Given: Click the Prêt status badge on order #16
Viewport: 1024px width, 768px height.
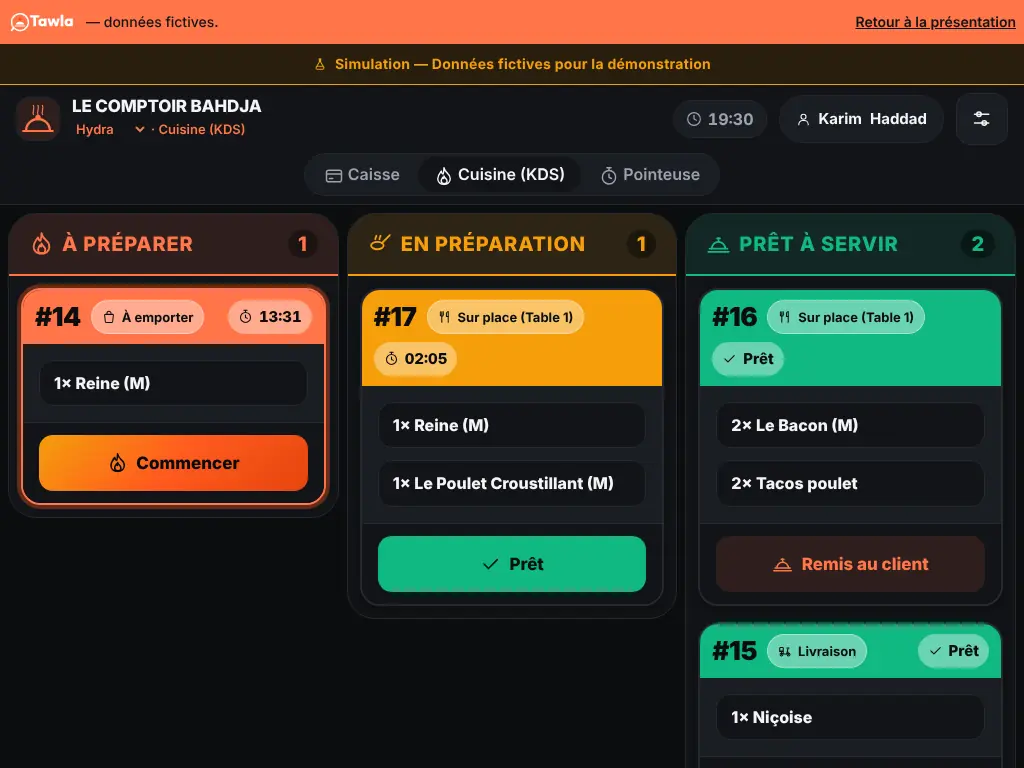Looking at the screenshot, I should (x=748, y=359).
